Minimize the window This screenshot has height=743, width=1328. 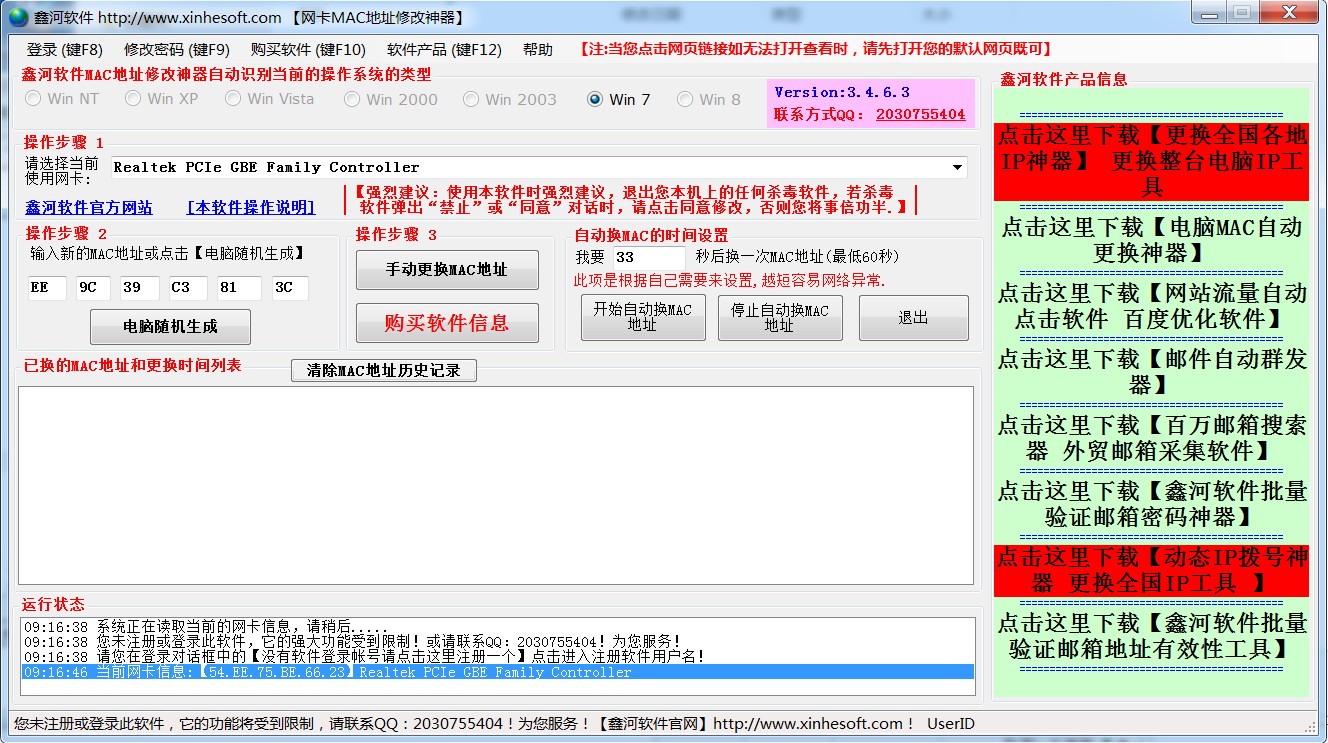tap(1208, 12)
